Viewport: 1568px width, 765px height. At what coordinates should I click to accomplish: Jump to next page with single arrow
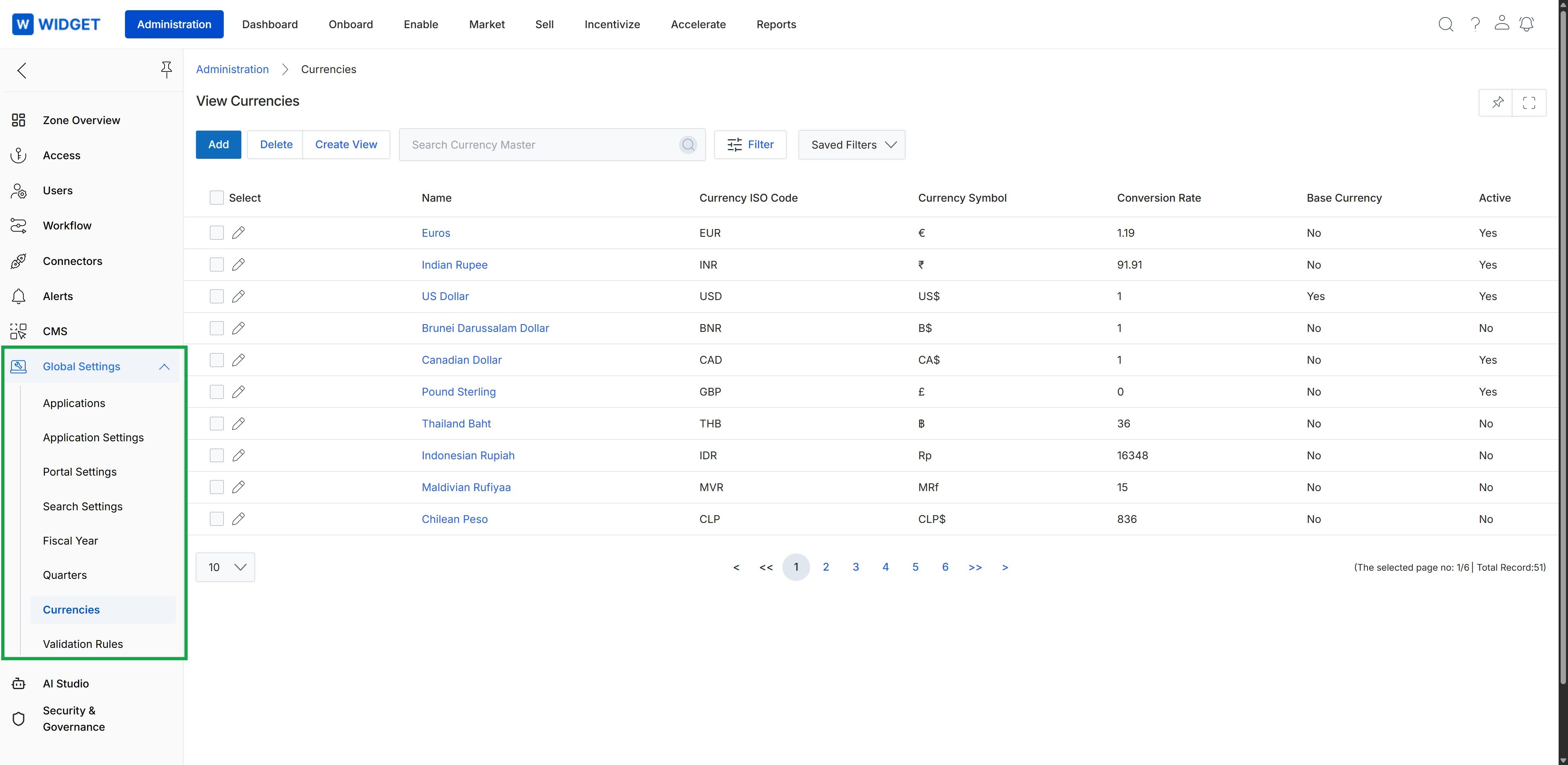(1005, 567)
